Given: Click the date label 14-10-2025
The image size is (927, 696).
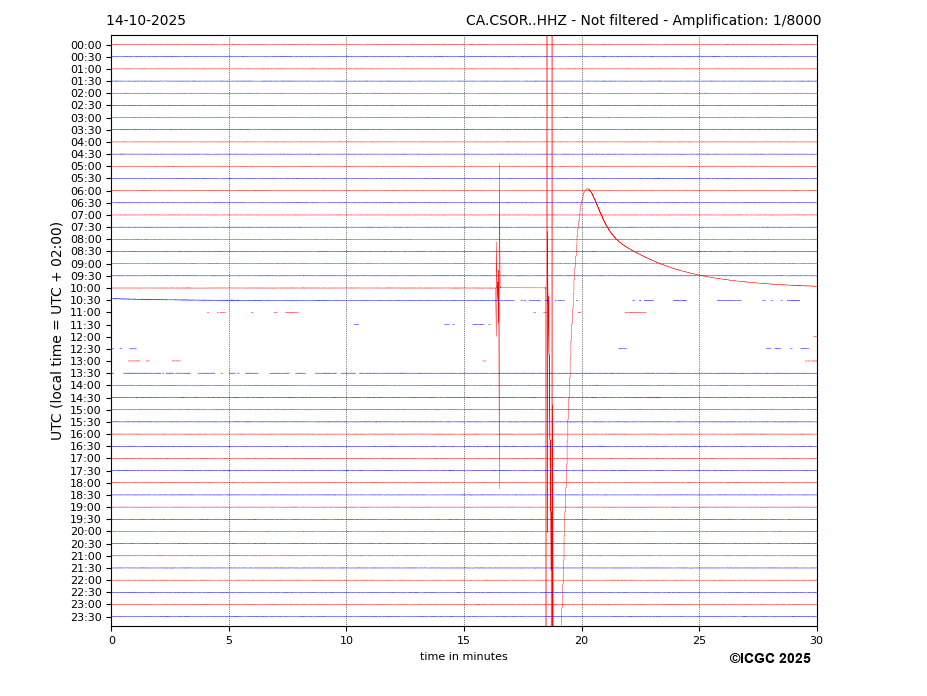Looking at the screenshot, I should [x=146, y=21].
